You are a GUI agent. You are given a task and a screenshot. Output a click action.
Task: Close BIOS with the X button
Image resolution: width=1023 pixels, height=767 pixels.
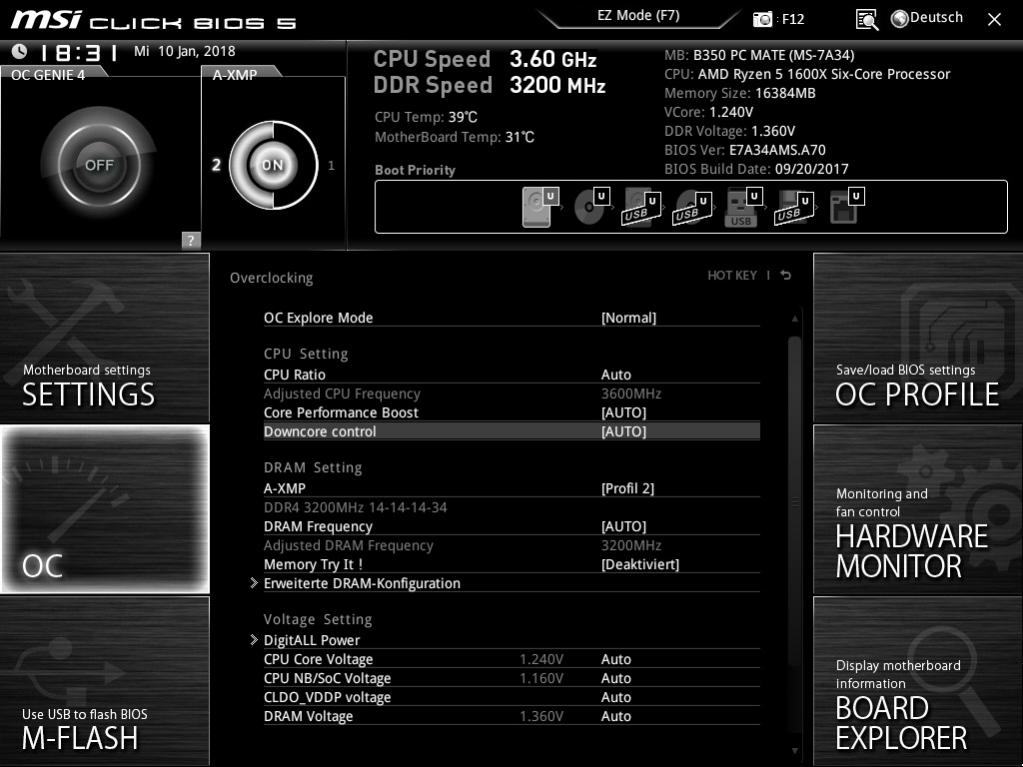click(x=994, y=19)
